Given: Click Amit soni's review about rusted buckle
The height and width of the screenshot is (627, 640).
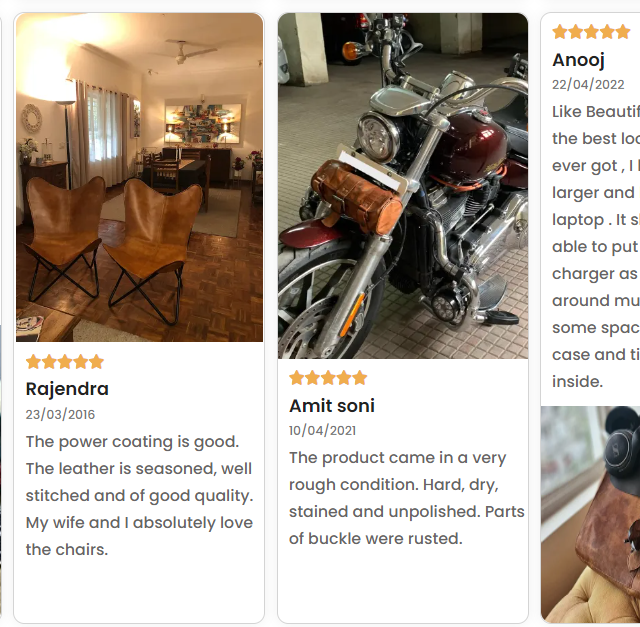Looking at the screenshot, I should [407, 498].
